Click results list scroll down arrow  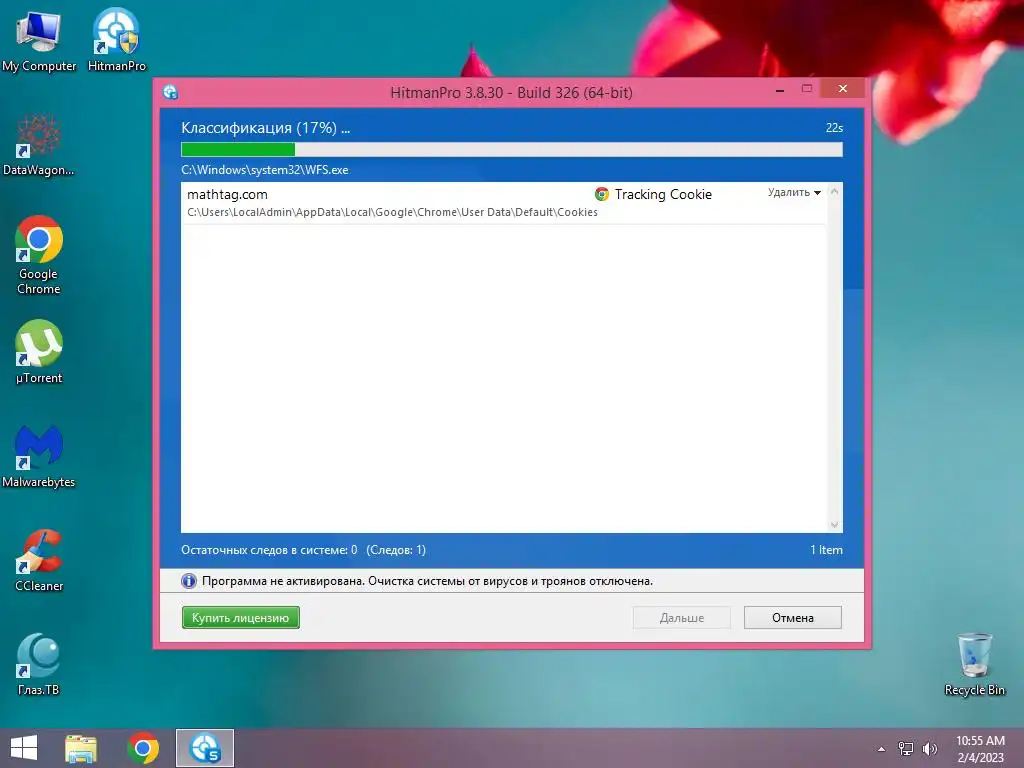(x=834, y=524)
